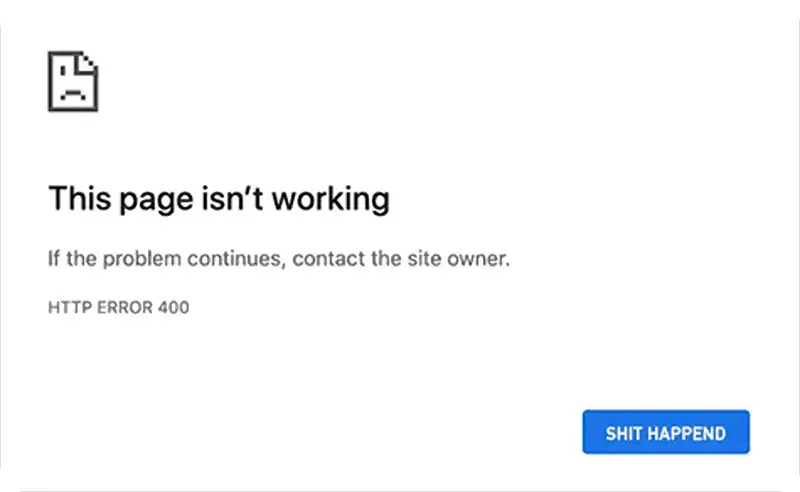Click the word "This" in the heading
This screenshot has height=492, width=800.
(78, 198)
